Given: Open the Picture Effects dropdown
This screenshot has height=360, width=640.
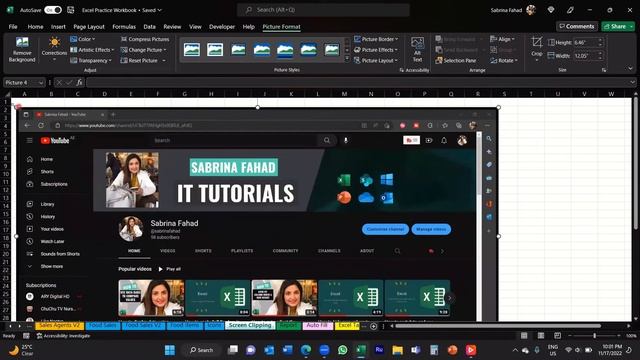Looking at the screenshot, I should pyautogui.click(x=376, y=50).
